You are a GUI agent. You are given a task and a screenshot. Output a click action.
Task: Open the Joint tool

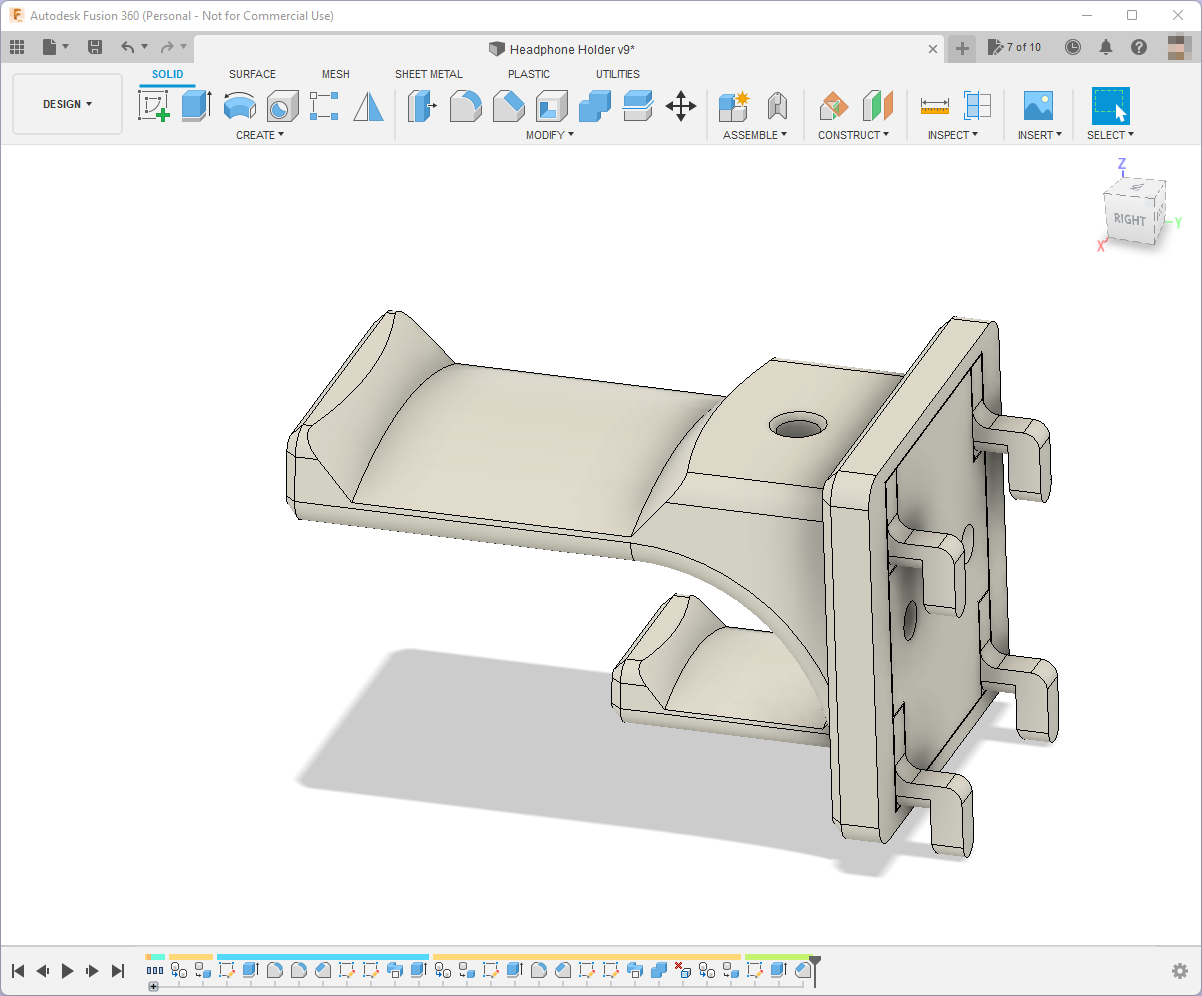[777, 105]
